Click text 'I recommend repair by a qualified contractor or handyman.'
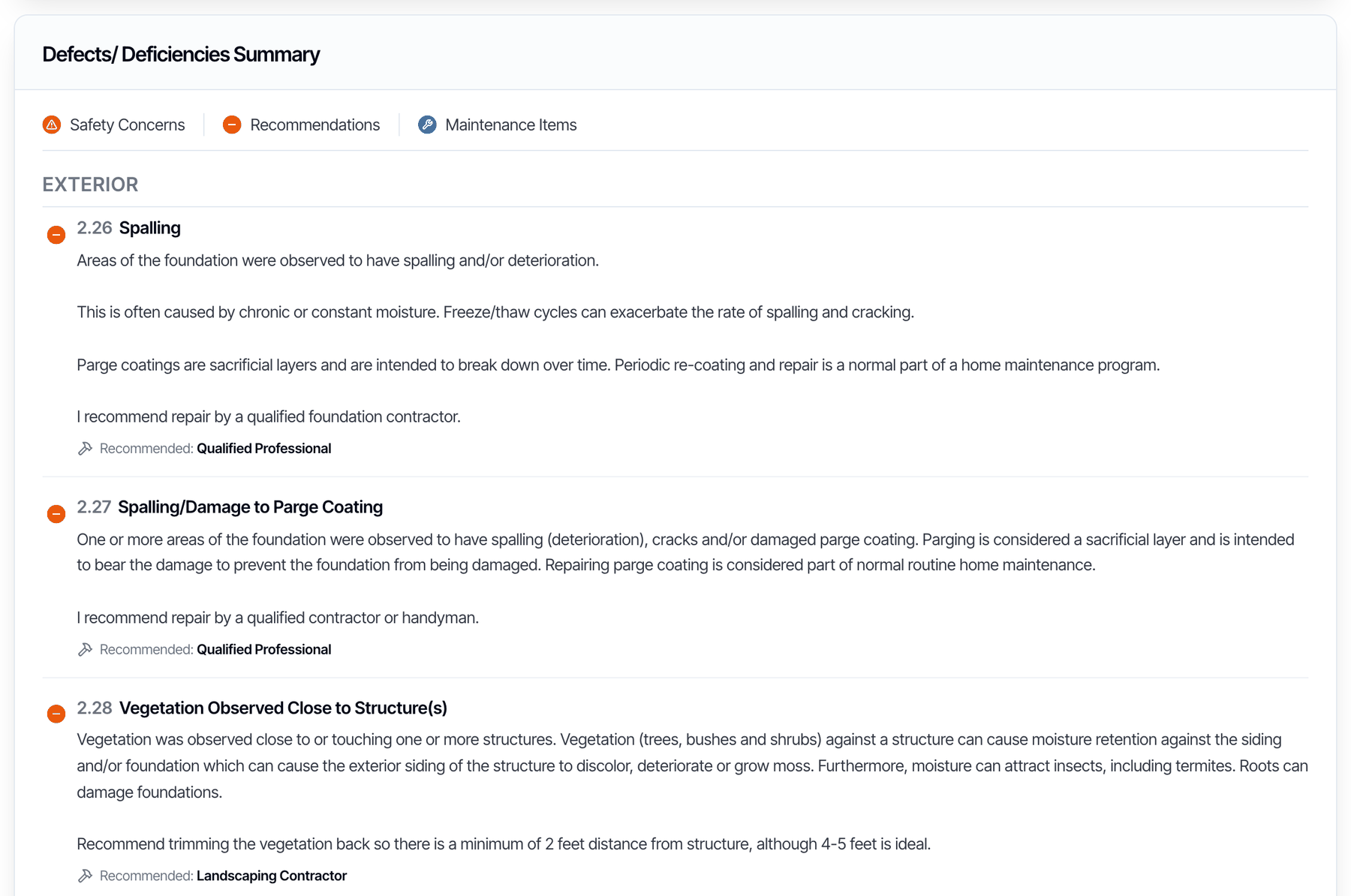 tap(278, 618)
